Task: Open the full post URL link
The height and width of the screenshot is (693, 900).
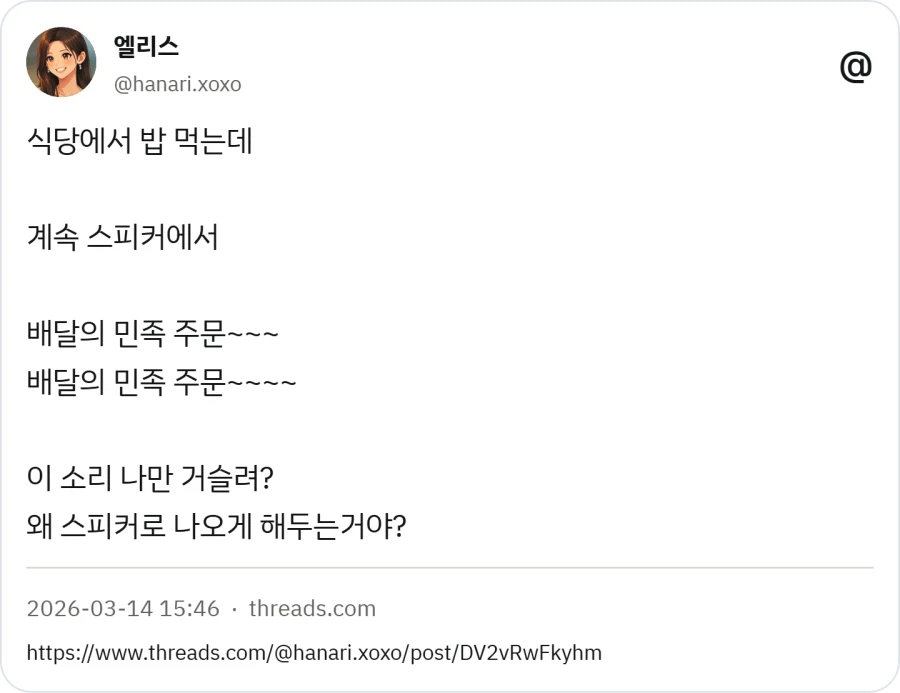Action: click(x=315, y=652)
